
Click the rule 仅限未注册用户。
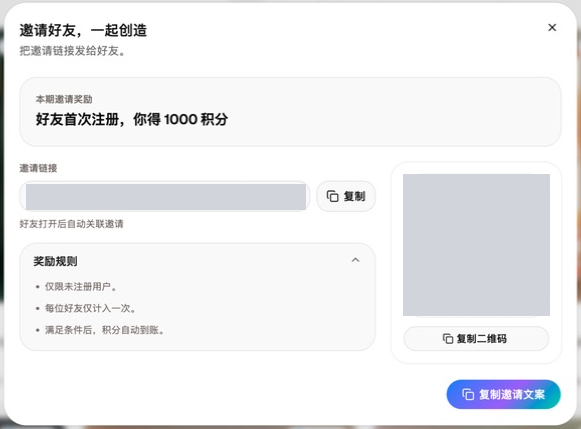pos(81,287)
